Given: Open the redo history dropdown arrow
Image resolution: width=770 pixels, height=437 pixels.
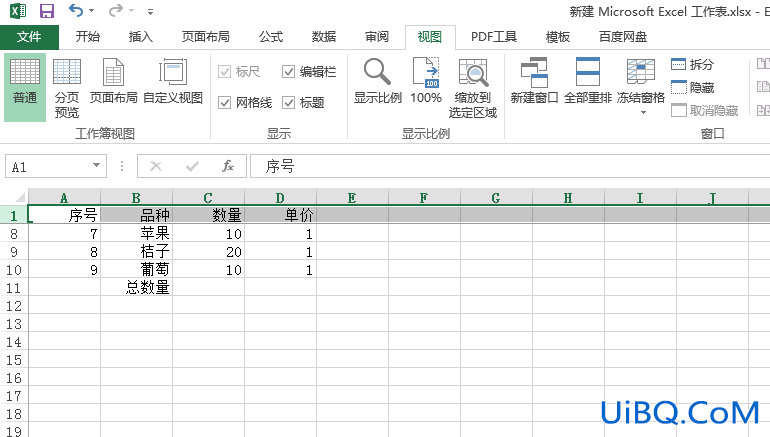Looking at the screenshot, I should pyautogui.click(x=131, y=11).
